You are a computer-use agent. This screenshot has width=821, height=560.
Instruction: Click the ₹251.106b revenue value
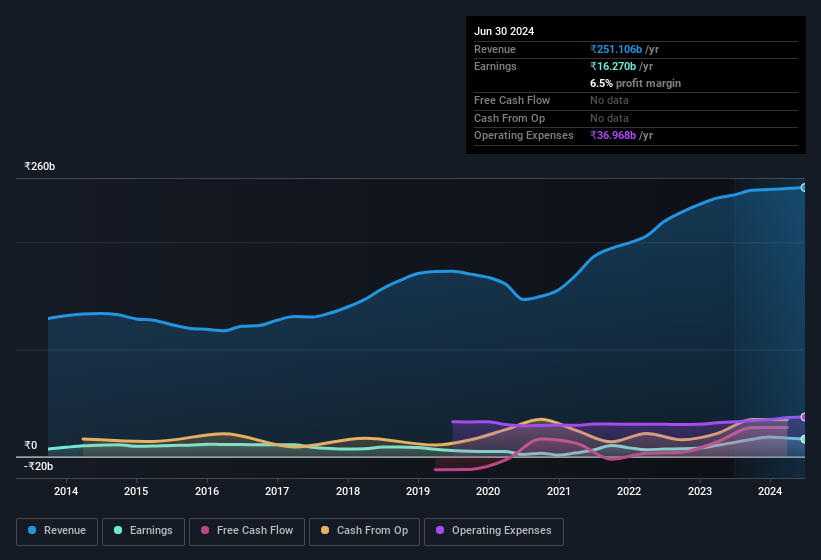616,49
